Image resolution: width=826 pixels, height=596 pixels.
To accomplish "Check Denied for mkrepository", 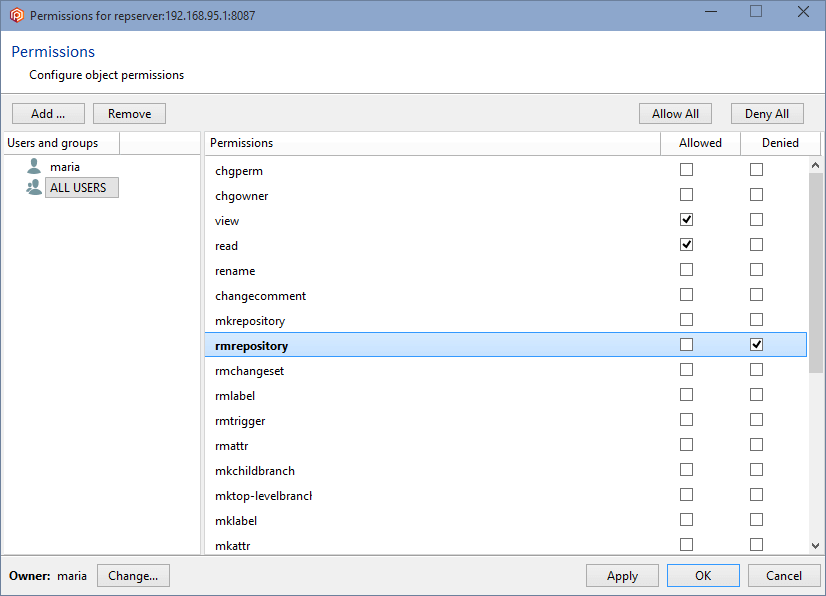I will (x=756, y=320).
